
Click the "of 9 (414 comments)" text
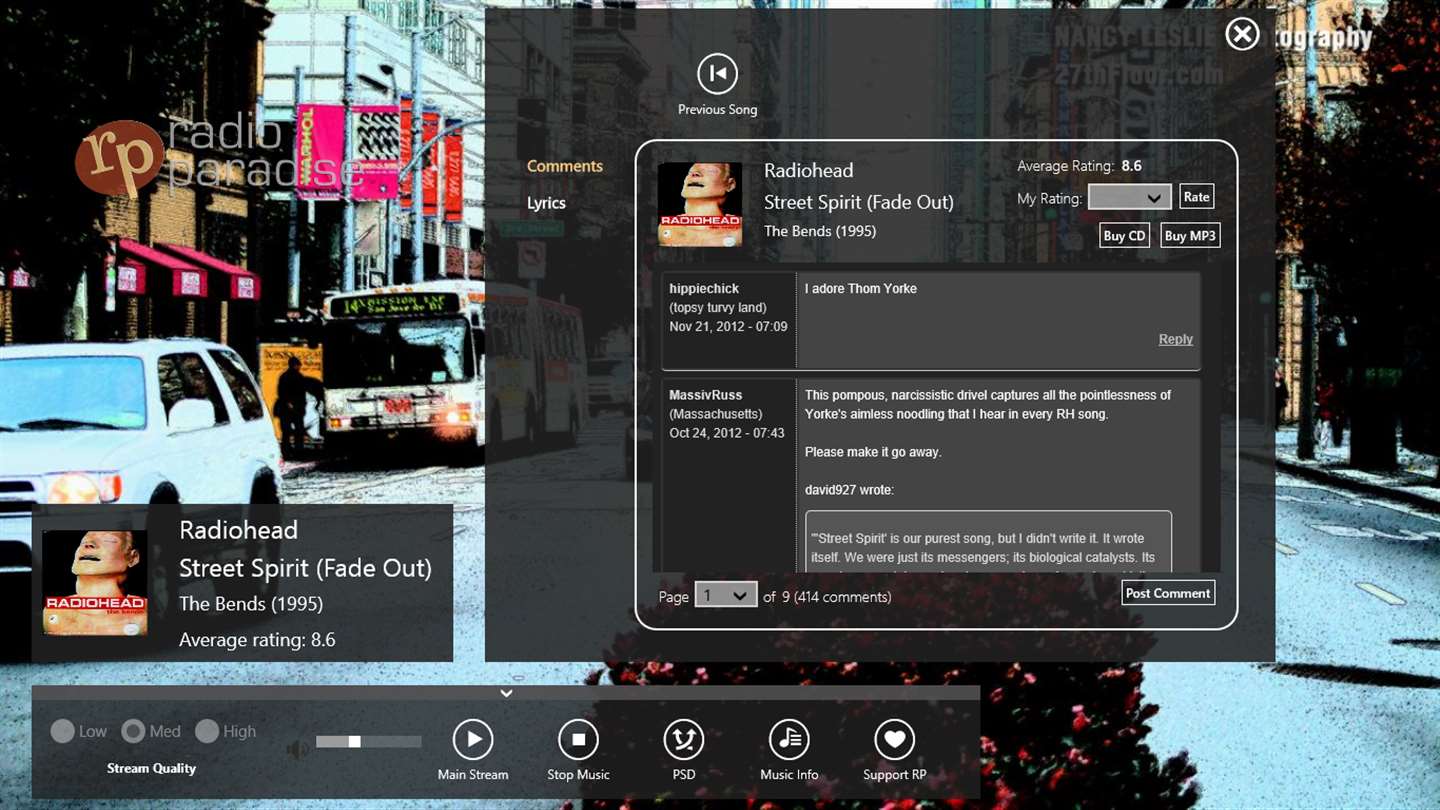click(827, 597)
